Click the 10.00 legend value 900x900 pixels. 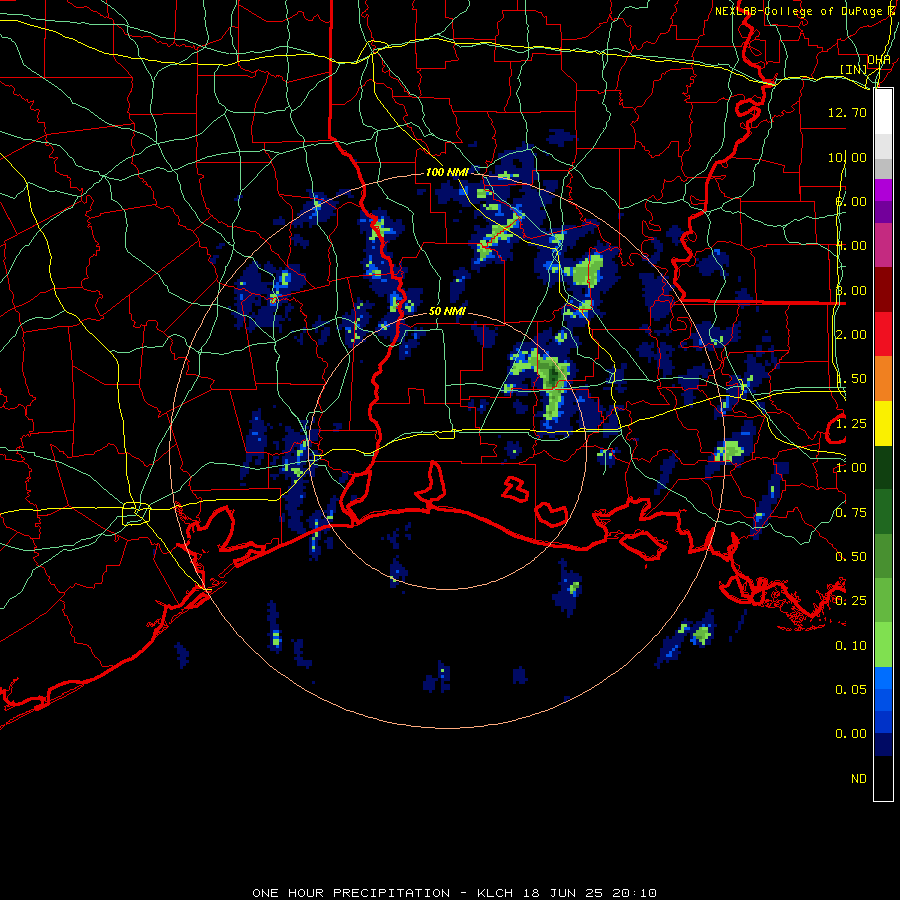pos(847,157)
